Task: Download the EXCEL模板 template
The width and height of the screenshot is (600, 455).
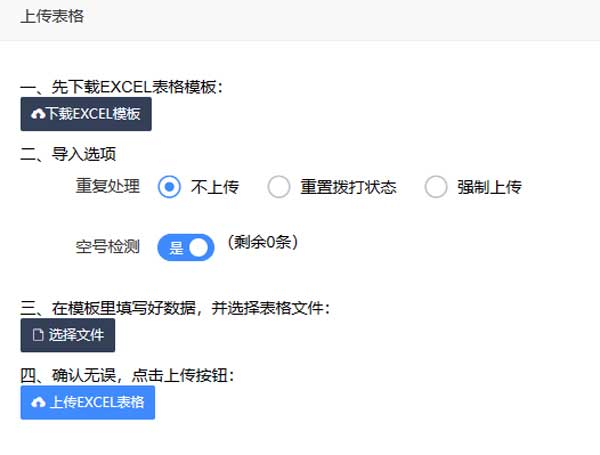Action: pos(86,115)
